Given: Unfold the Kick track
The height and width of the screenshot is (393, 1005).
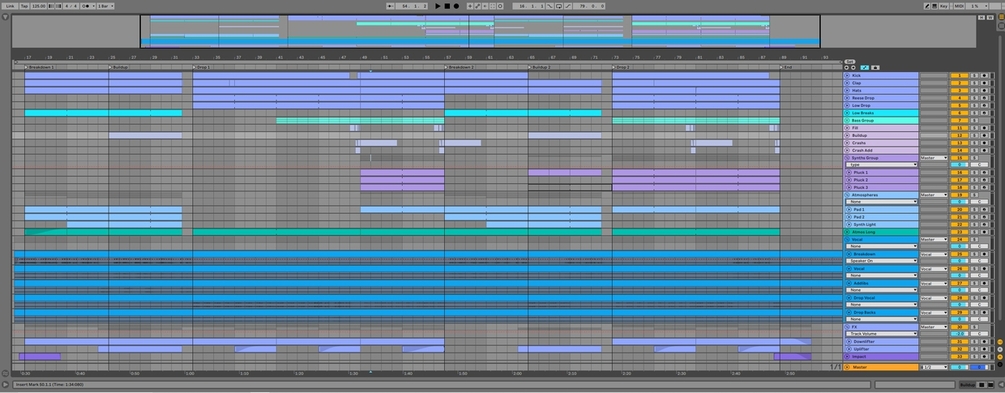Looking at the screenshot, I should (x=847, y=76).
